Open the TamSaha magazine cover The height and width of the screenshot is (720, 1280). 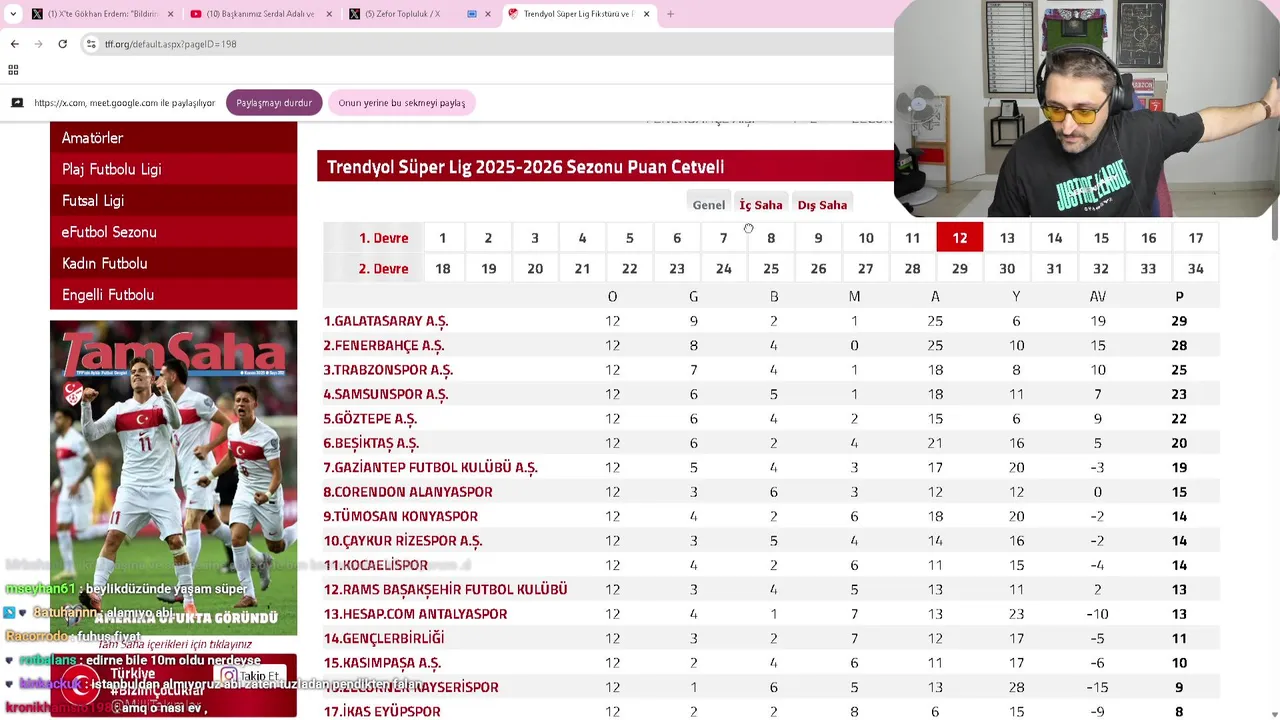pyautogui.click(x=173, y=477)
